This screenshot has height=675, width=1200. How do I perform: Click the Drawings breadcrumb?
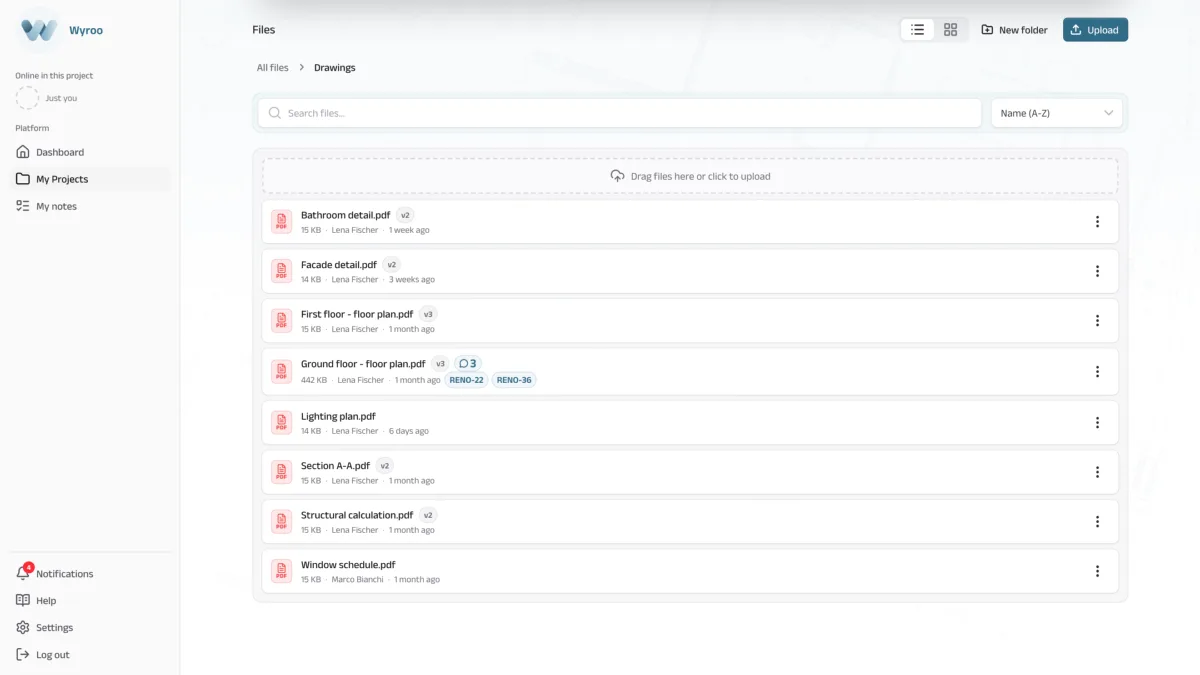click(x=335, y=68)
